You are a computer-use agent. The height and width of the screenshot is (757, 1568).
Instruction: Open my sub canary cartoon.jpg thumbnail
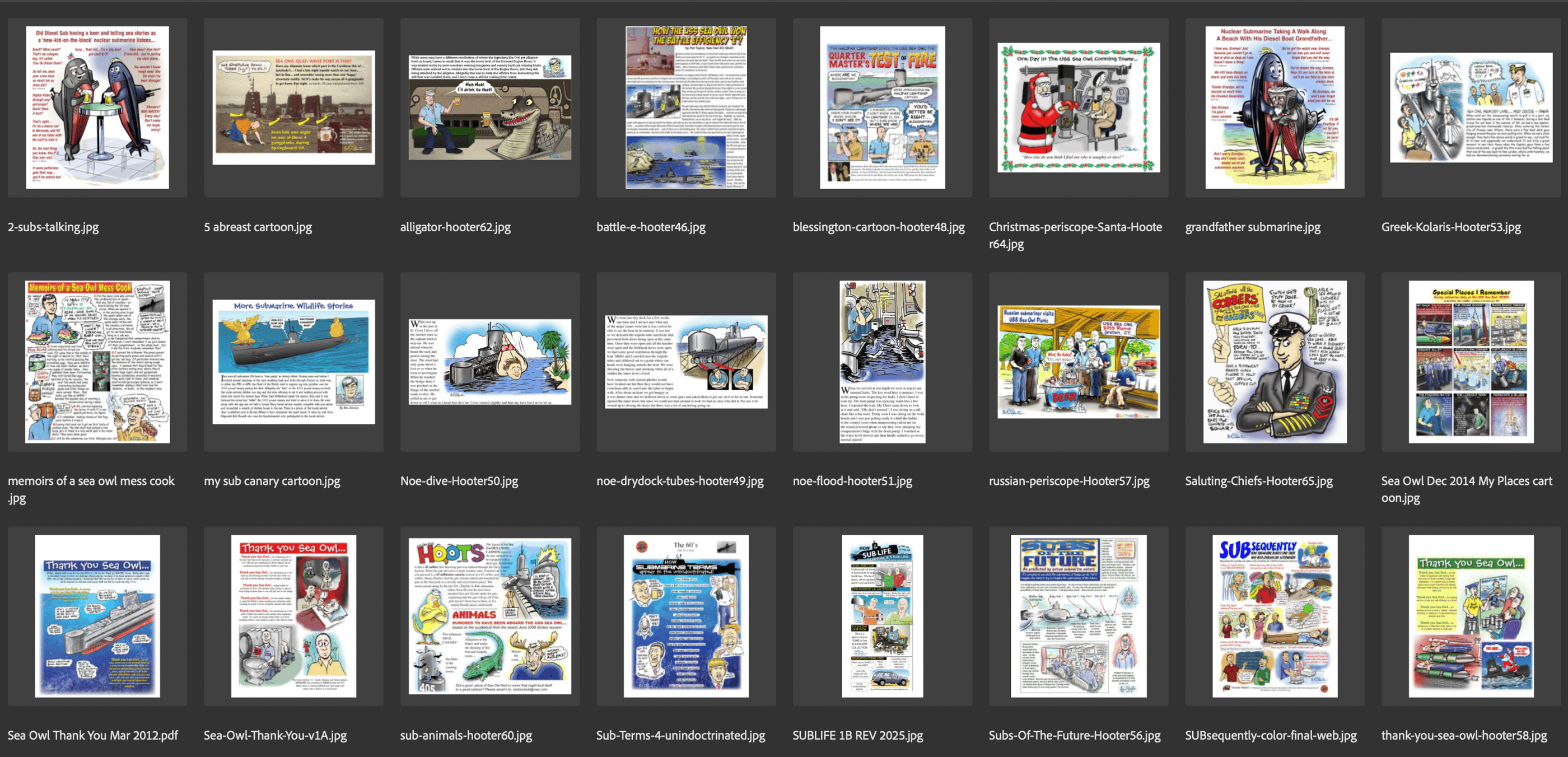[x=293, y=362]
